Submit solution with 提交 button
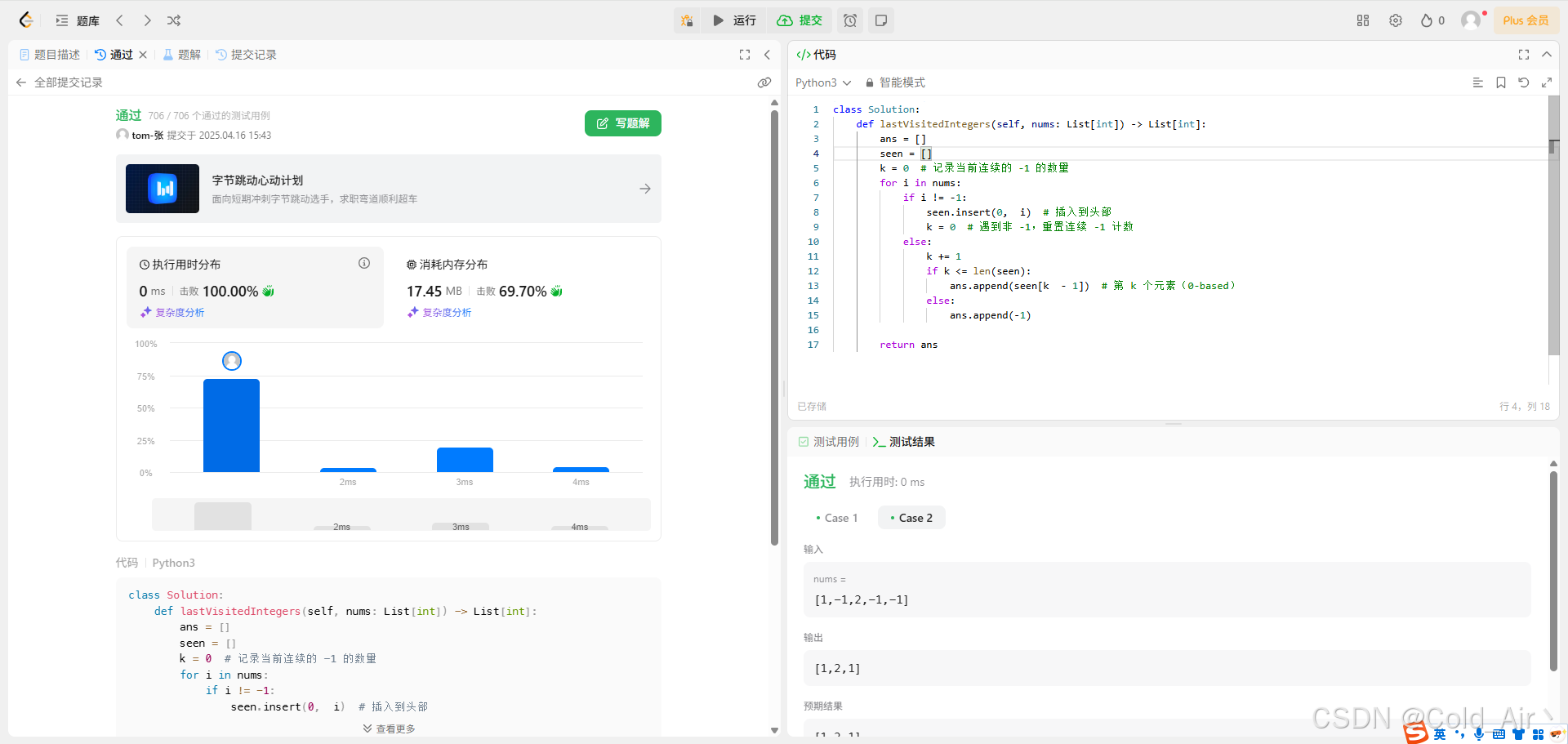 [800, 20]
